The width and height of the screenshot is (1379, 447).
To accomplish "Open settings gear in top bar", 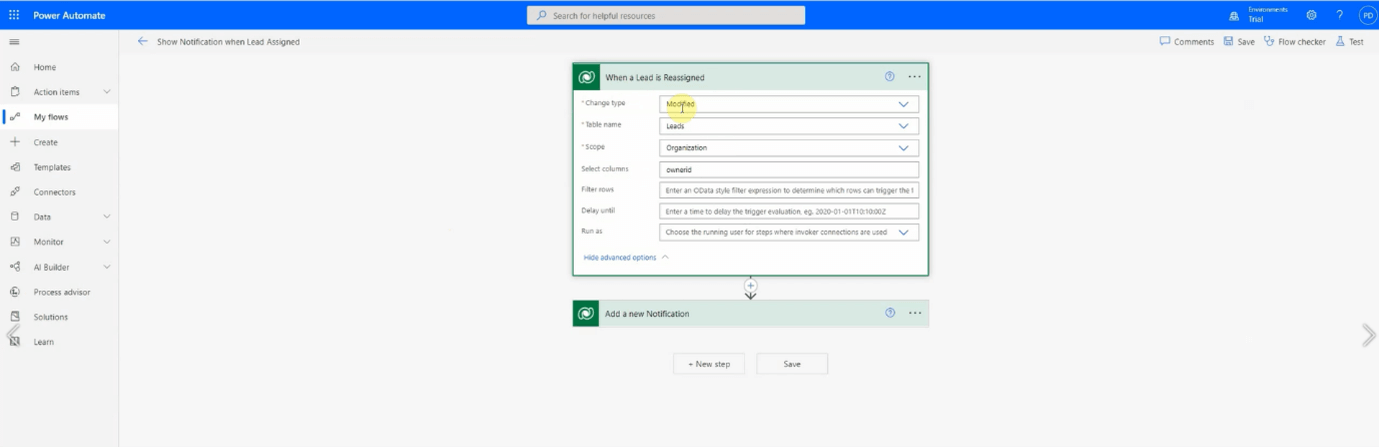I will tap(1311, 15).
